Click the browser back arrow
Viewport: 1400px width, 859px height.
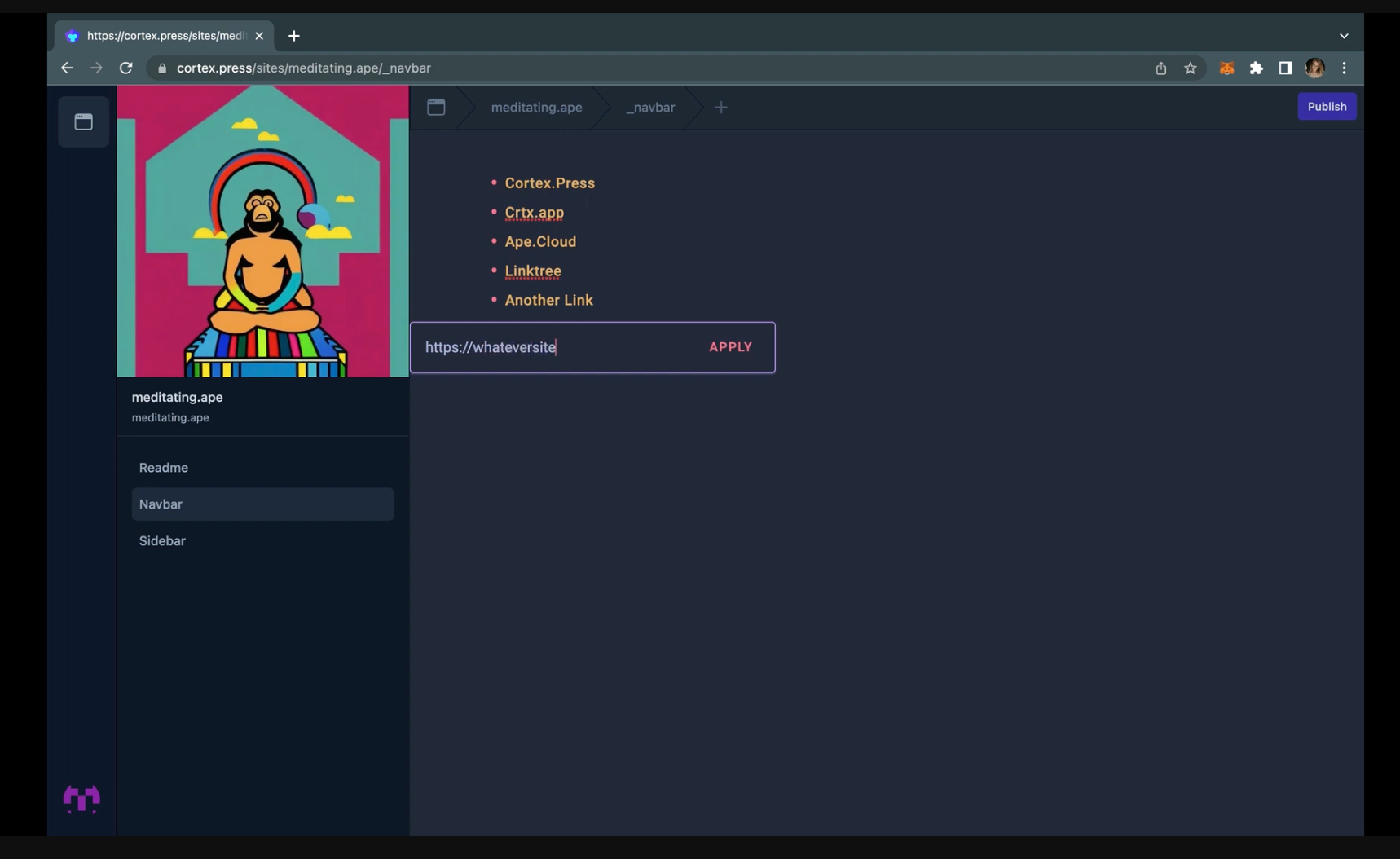pos(67,68)
